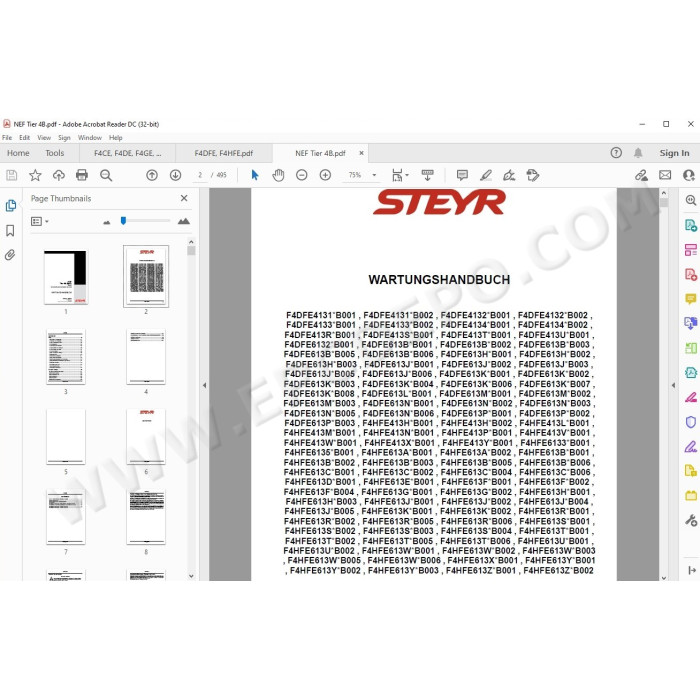Open the Window menu

(x=90, y=138)
